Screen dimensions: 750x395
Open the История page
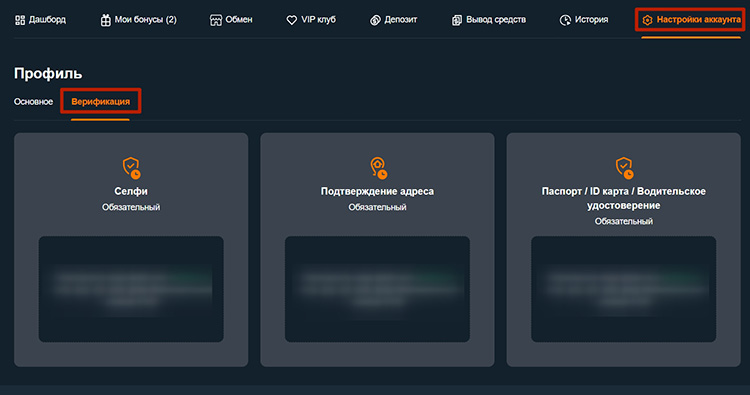point(584,20)
